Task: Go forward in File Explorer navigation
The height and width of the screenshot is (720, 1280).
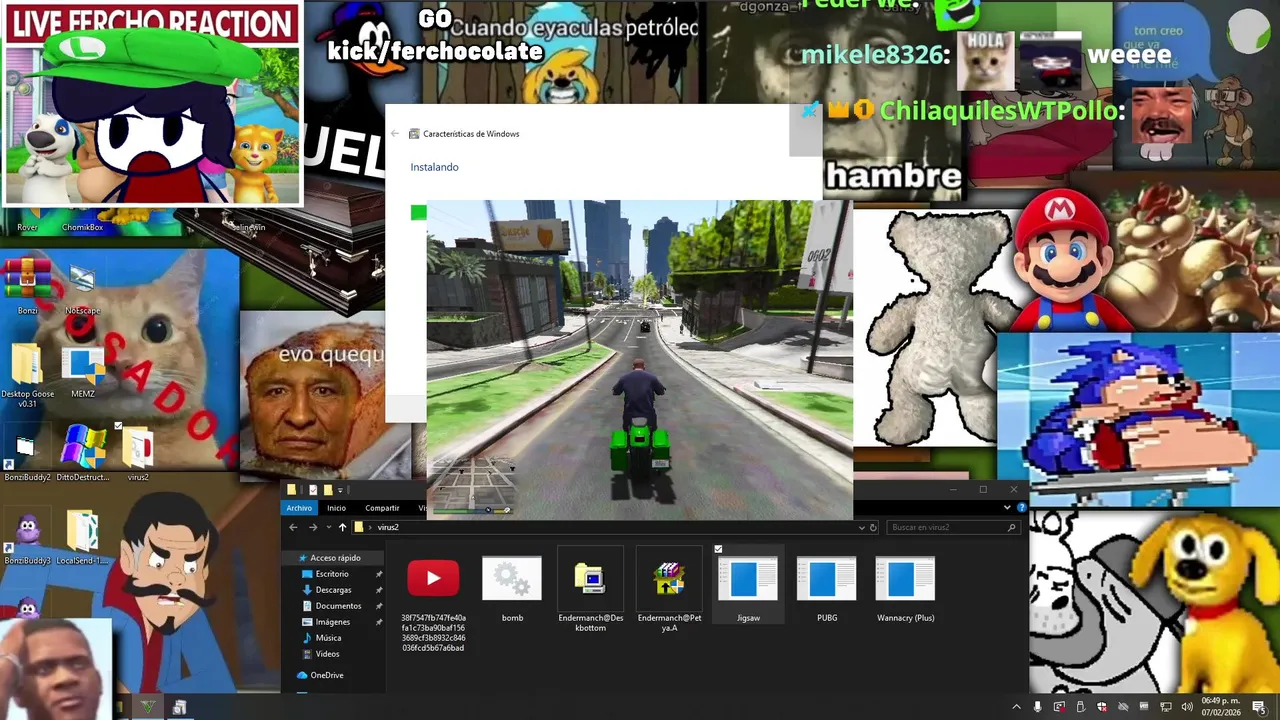Action: pos(312,527)
